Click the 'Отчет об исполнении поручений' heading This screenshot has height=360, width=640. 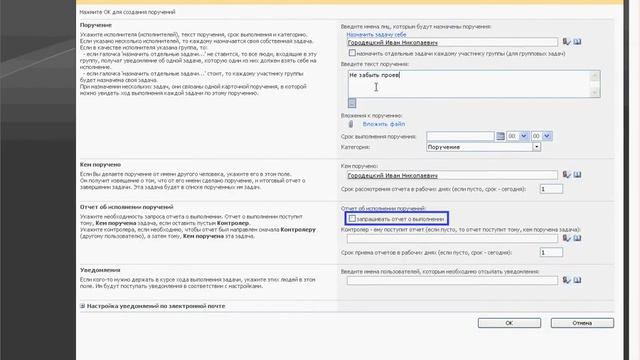click(x=127, y=207)
